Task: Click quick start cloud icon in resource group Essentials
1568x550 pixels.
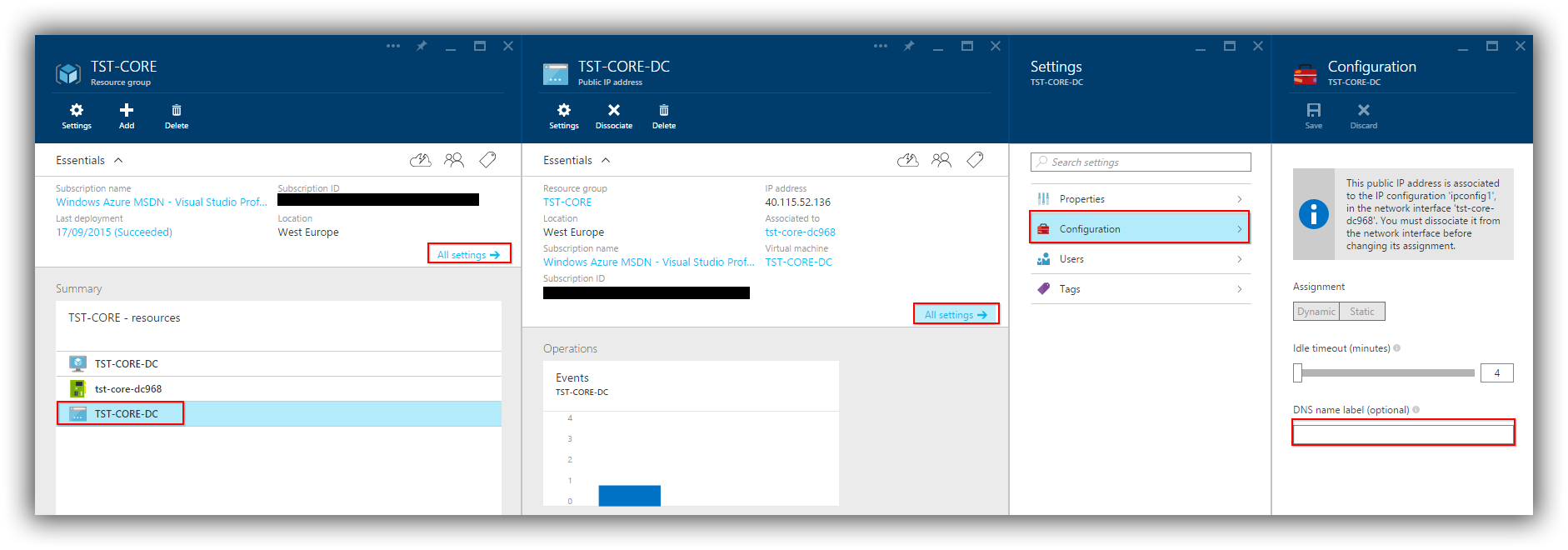Action: pyautogui.click(x=421, y=160)
